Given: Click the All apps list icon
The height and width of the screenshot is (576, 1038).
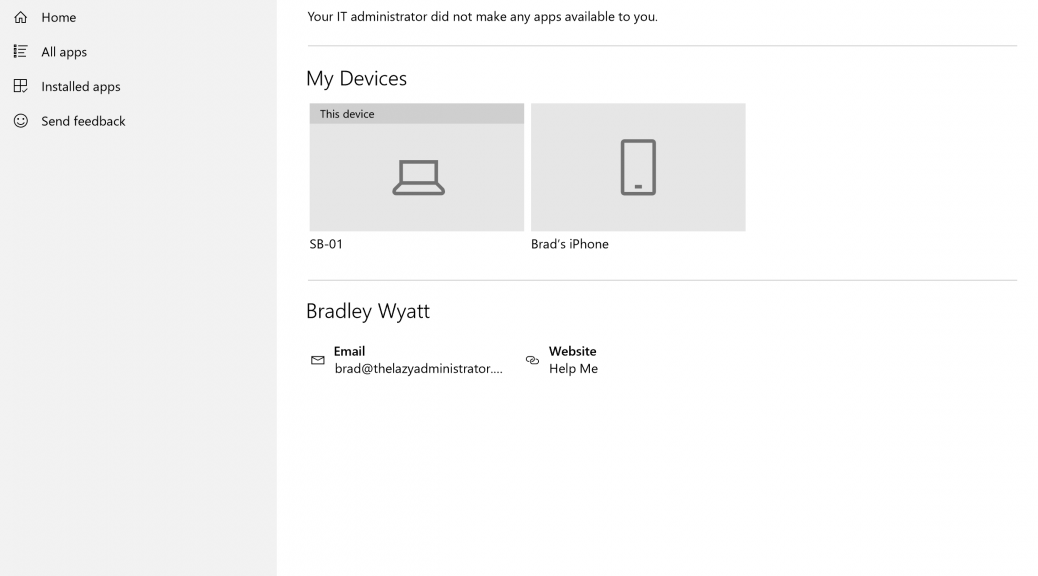Looking at the screenshot, I should (21, 52).
